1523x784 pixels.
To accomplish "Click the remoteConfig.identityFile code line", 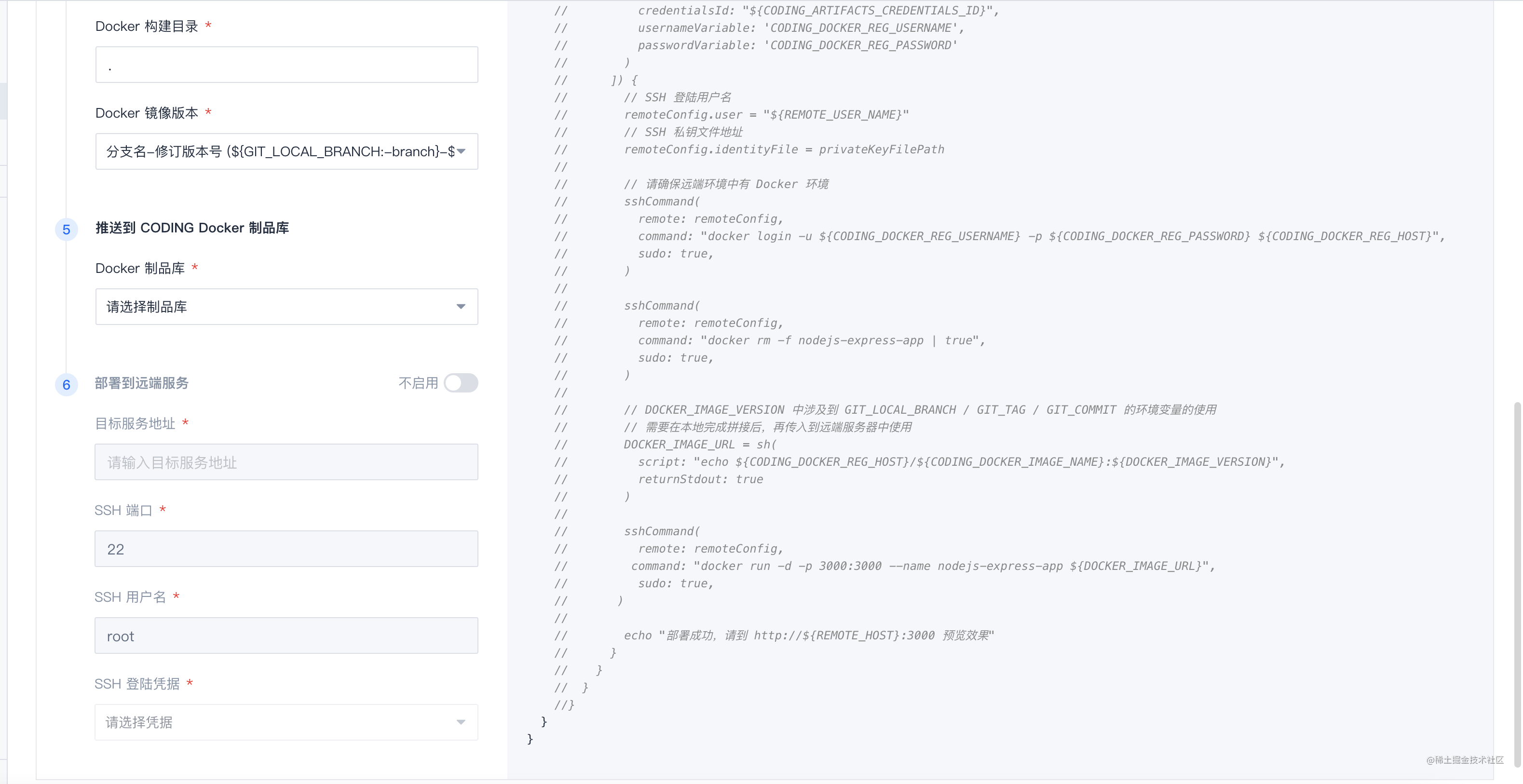I will point(784,149).
